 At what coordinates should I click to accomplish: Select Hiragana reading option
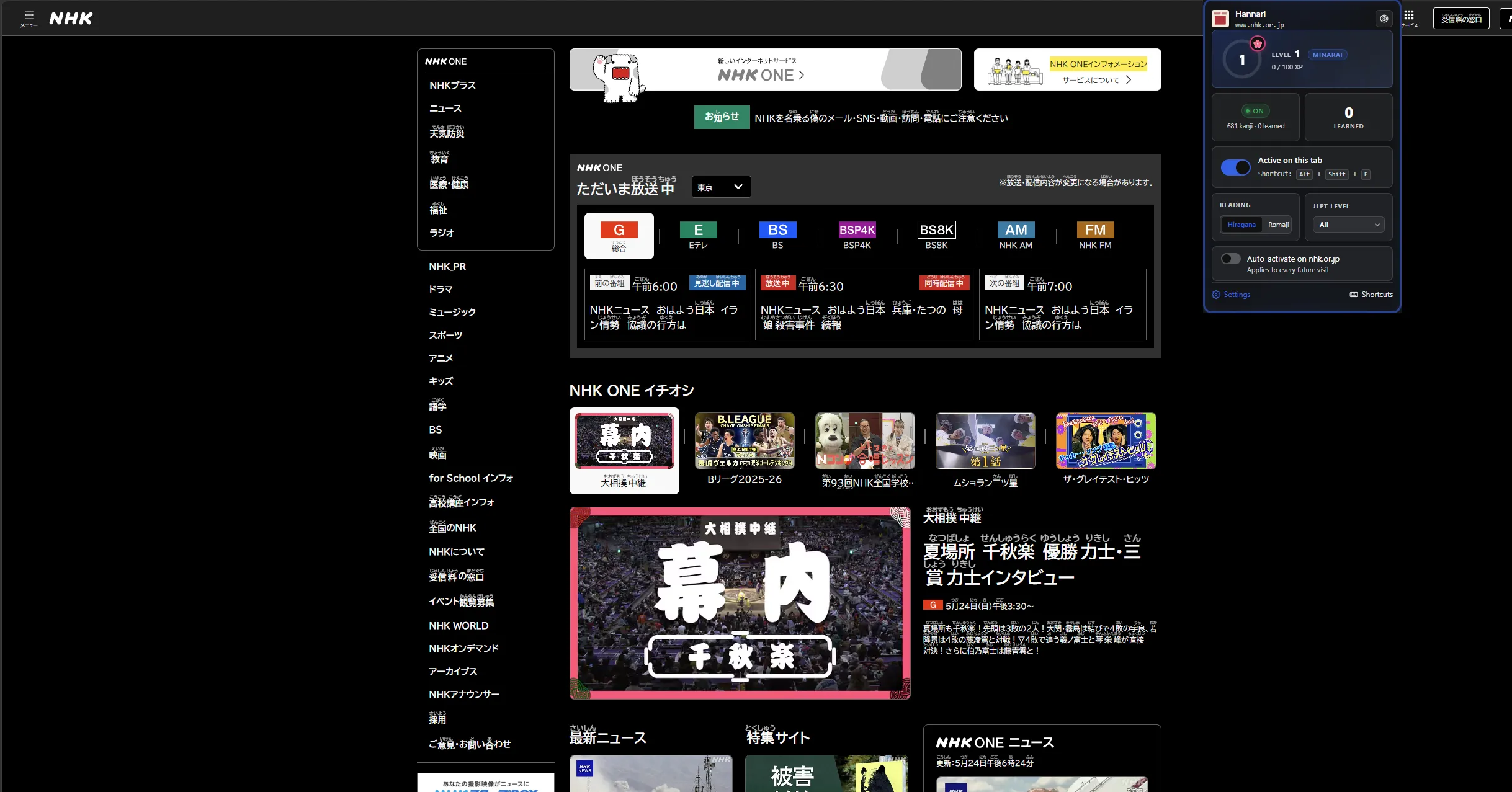coord(1241,225)
